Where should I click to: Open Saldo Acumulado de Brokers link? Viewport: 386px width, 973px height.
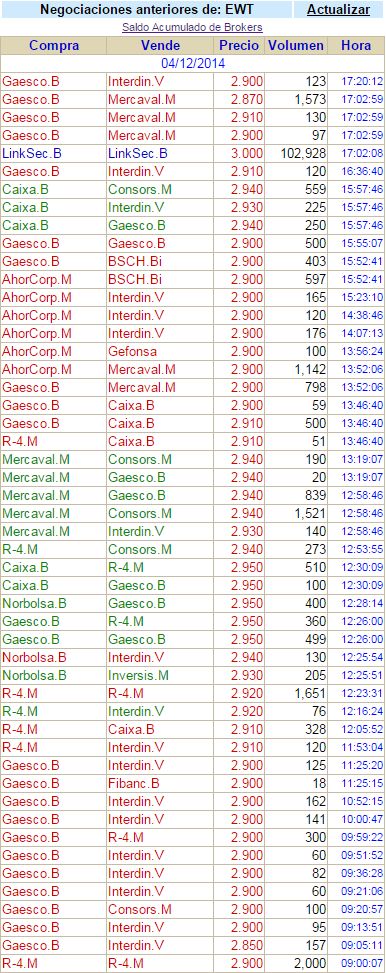192,27
